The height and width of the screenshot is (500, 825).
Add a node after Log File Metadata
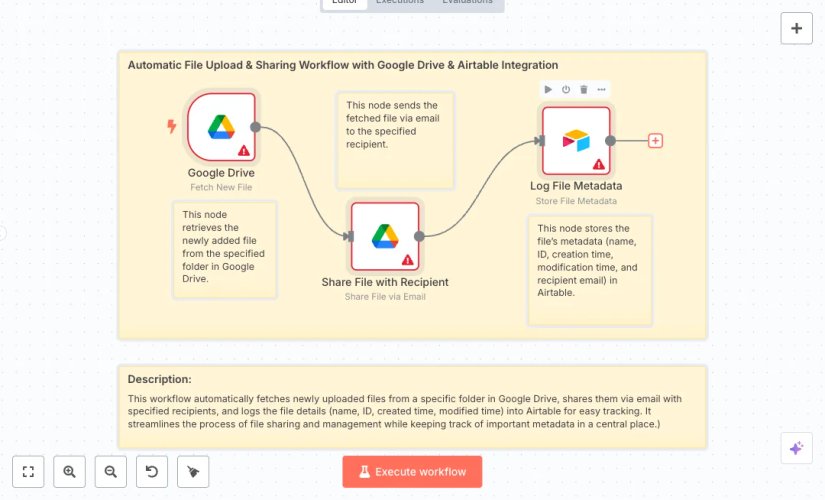[x=656, y=141]
